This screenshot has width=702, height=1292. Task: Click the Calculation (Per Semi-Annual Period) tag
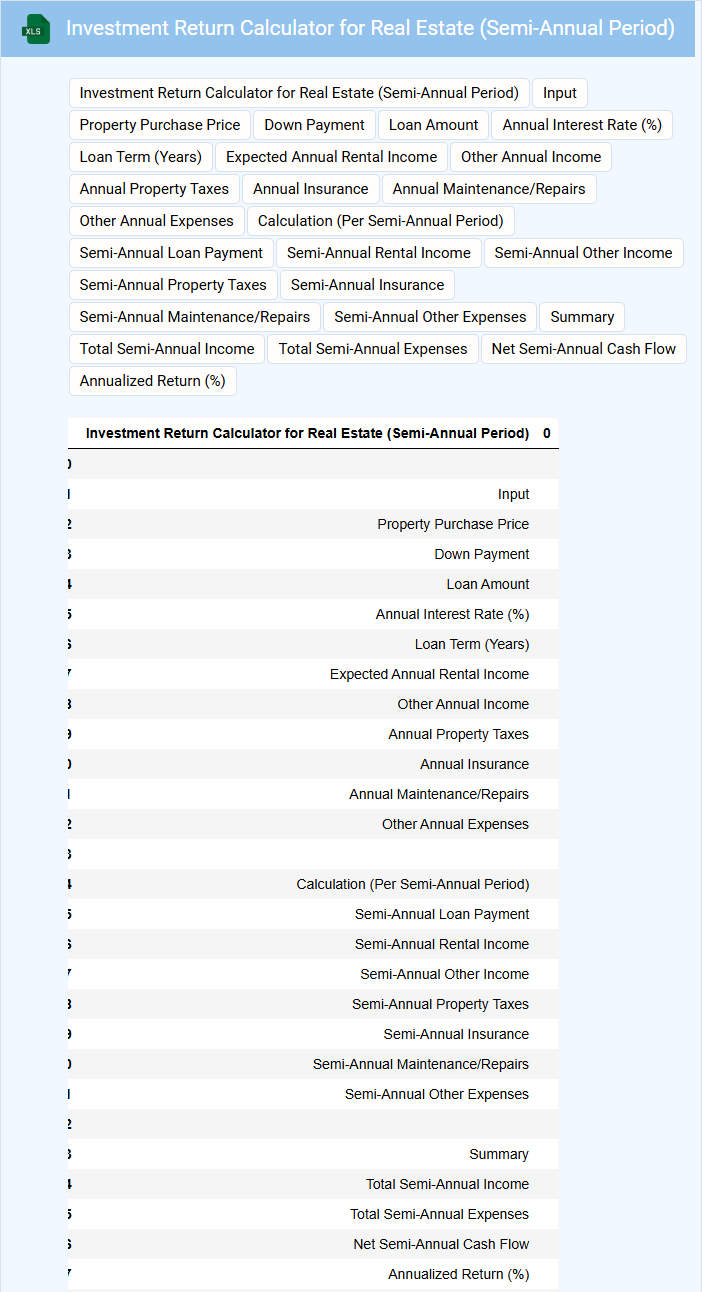click(381, 221)
